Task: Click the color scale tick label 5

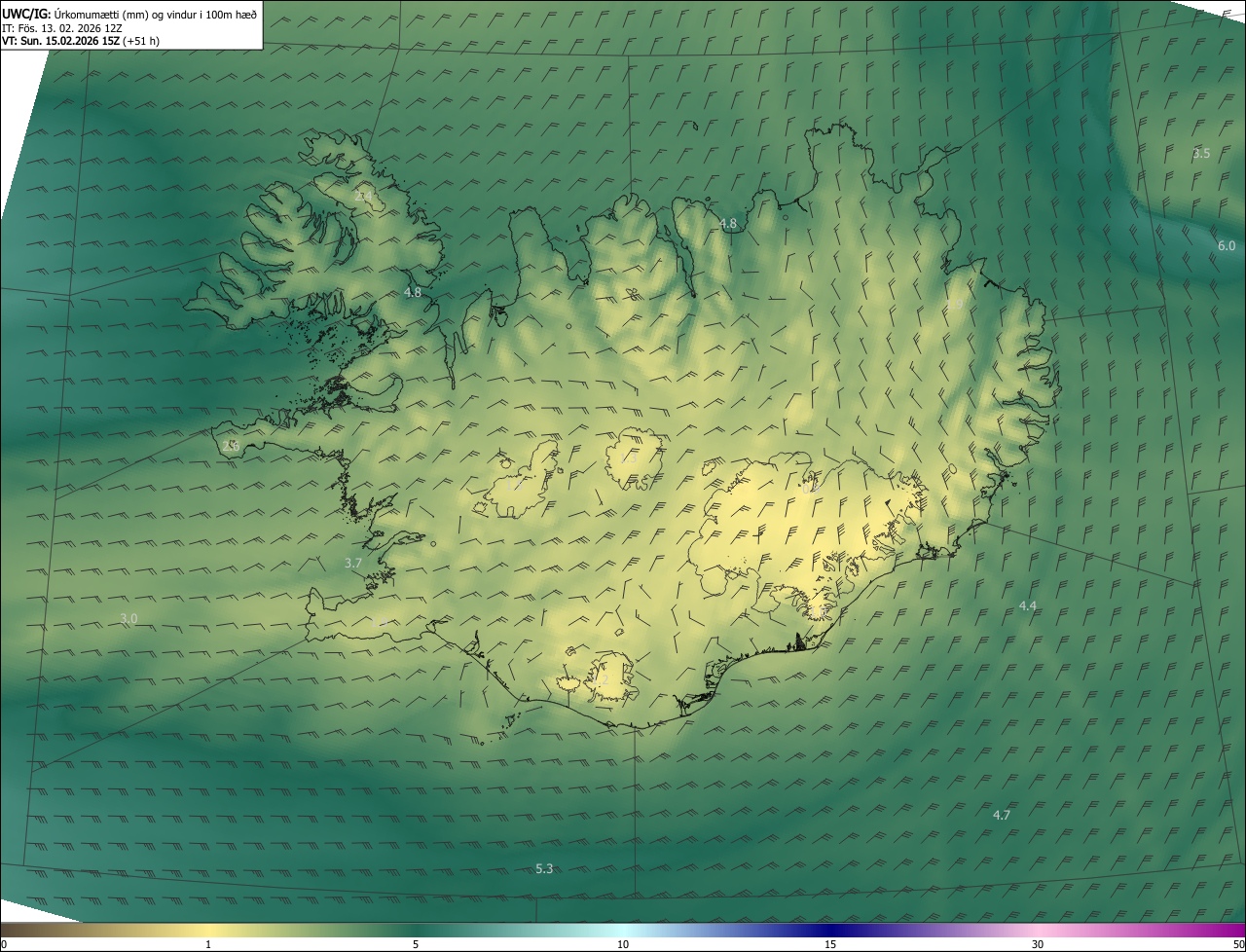Action: click(x=416, y=945)
